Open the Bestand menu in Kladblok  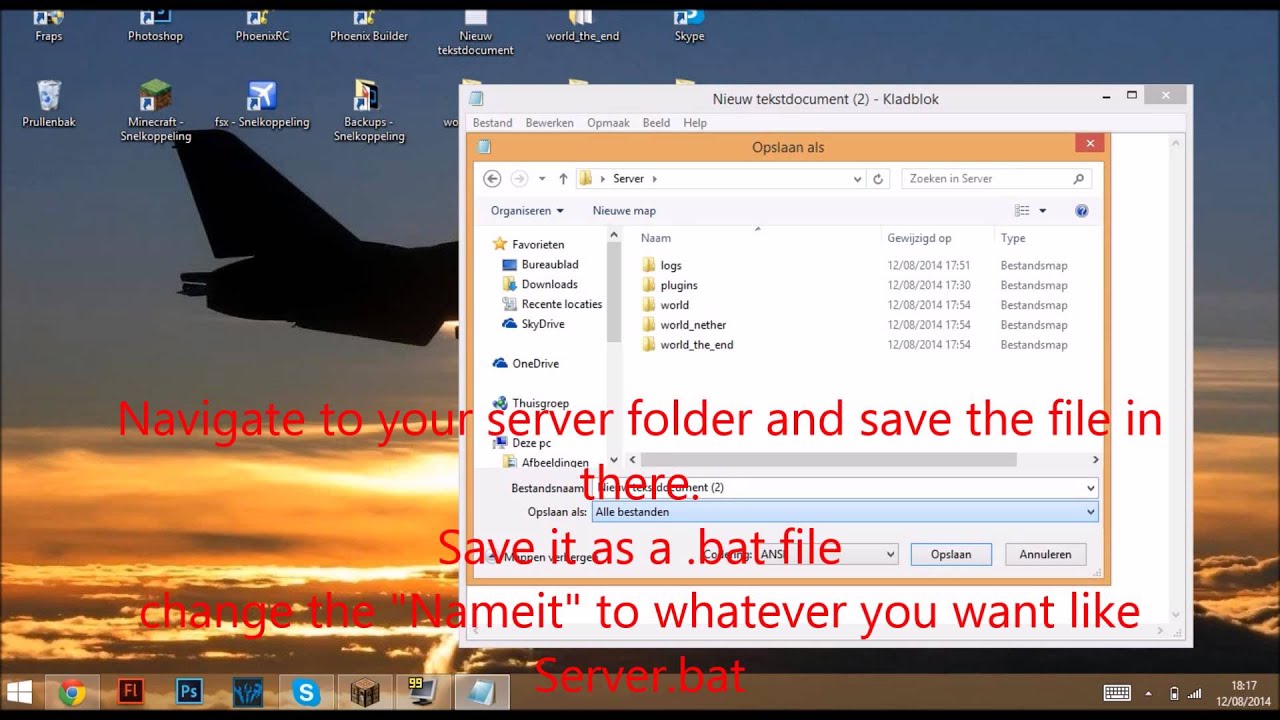point(492,123)
